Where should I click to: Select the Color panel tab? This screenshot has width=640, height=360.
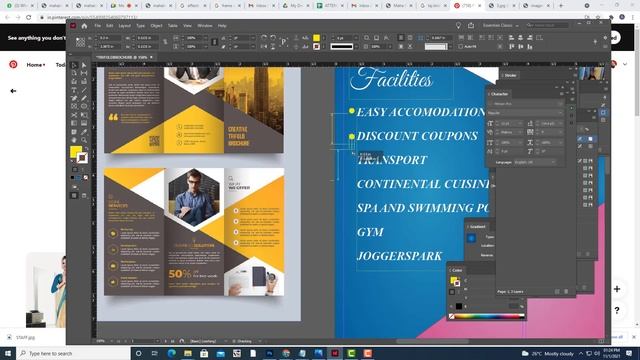(x=456, y=270)
